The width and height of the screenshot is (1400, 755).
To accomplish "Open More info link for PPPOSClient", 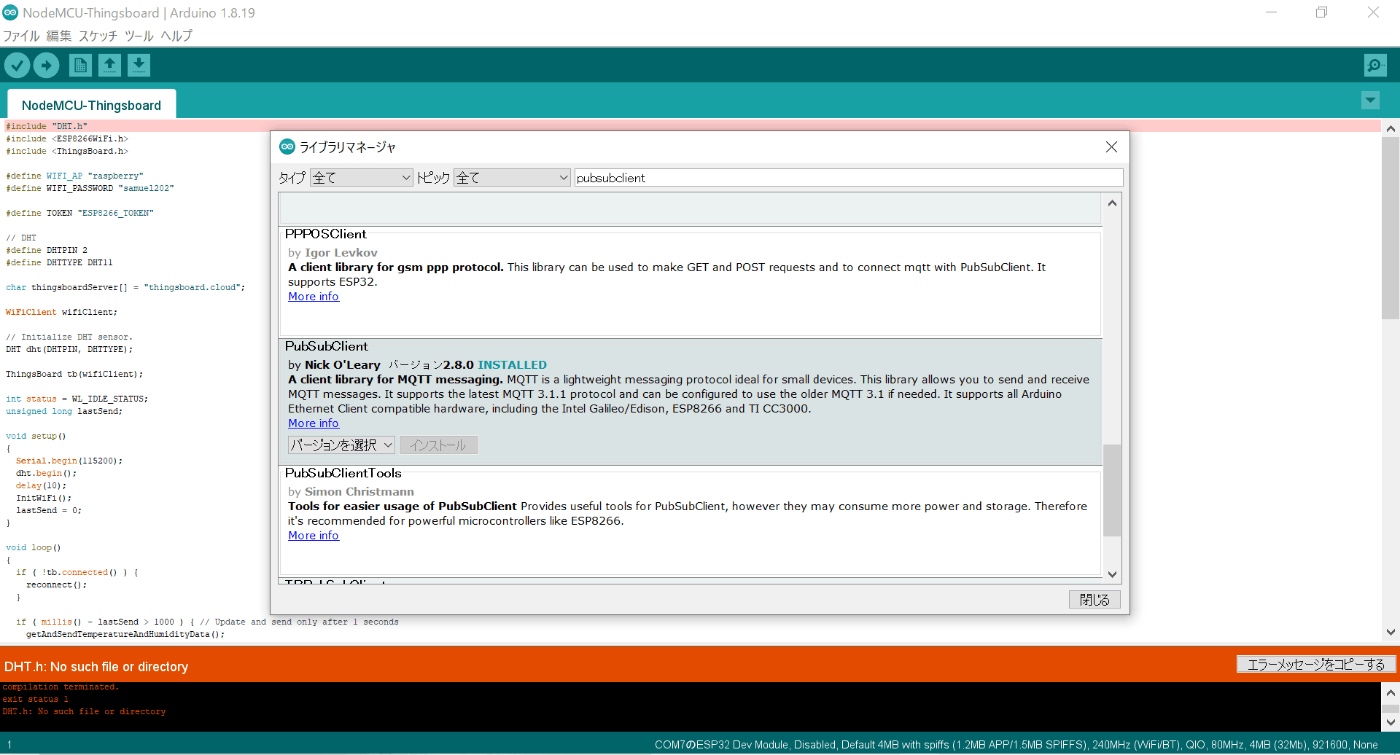I will coord(313,296).
